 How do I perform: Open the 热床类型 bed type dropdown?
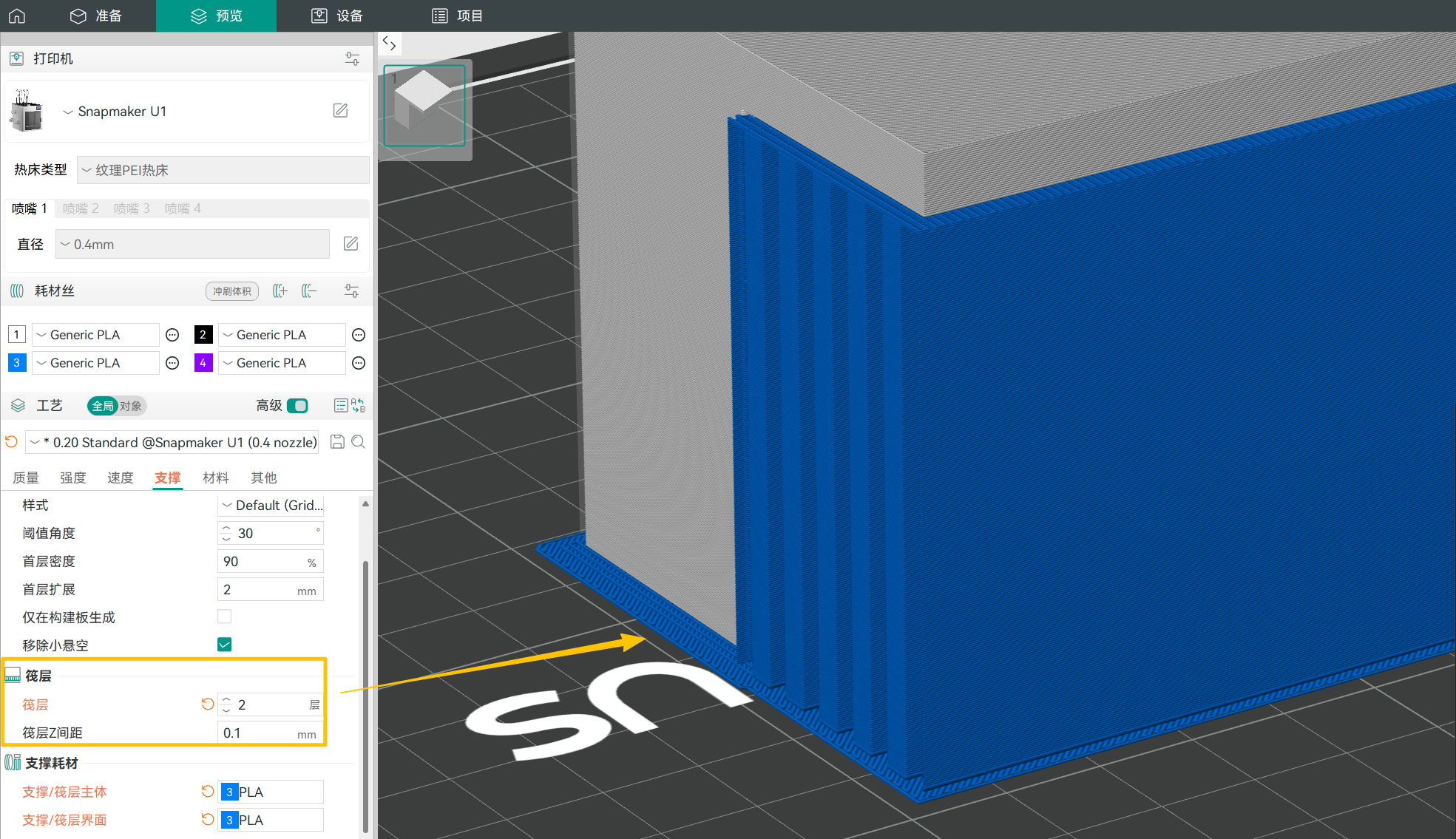[x=223, y=170]
